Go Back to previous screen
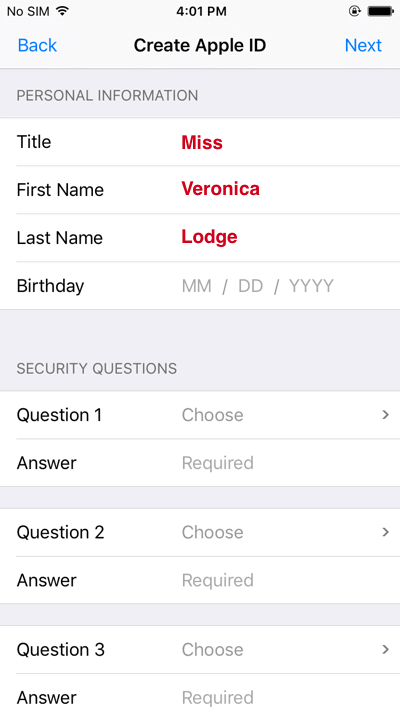This screenshot has height=712, width=400. 37,45
